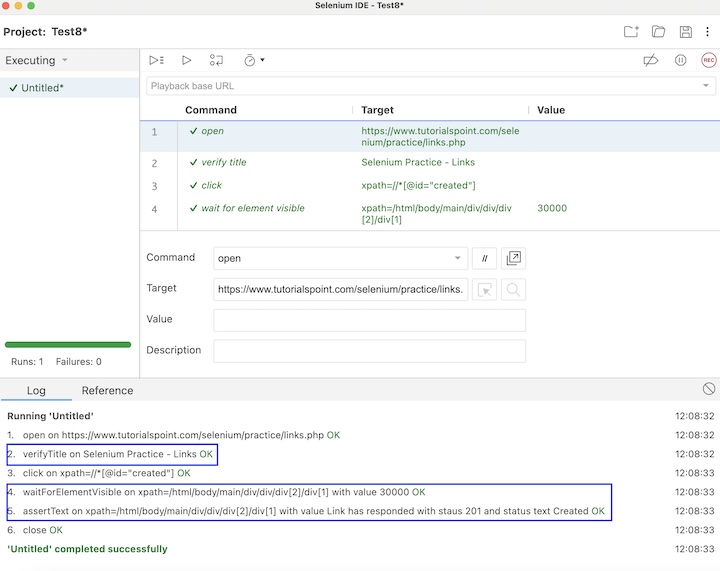Open the Playback base URL dropdown arrow

(x=706, y=86)
